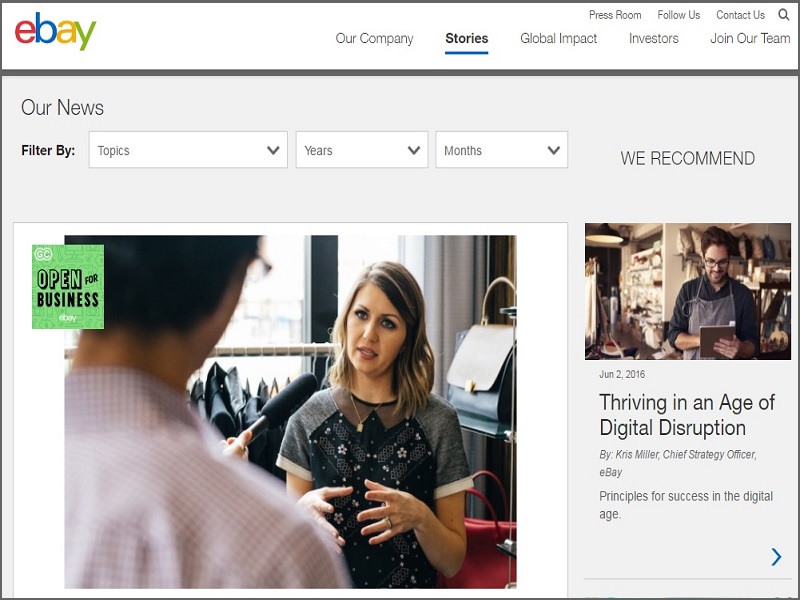The width and height of the screenshot is (800, 600).
Task: Click the Our News heading
Action: coord(62,108)
